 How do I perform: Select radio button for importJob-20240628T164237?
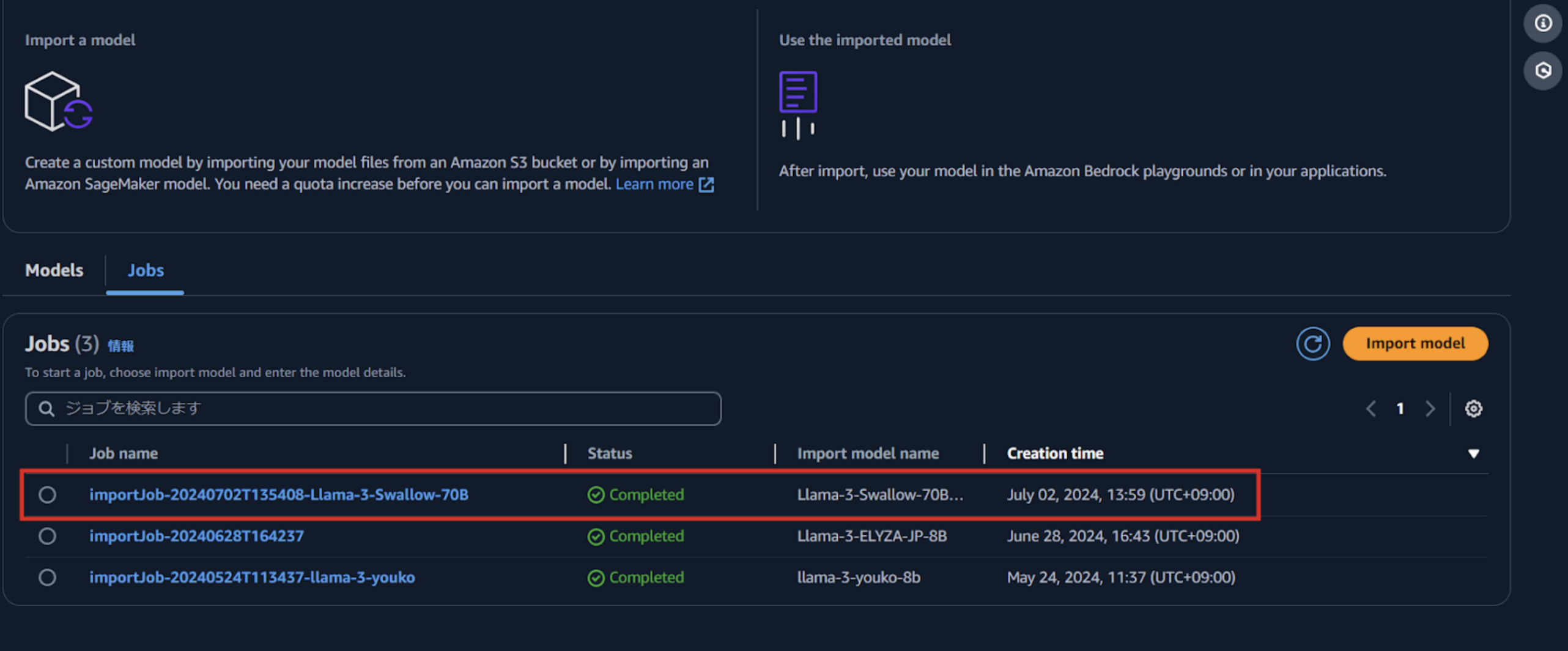coord(47,537)
